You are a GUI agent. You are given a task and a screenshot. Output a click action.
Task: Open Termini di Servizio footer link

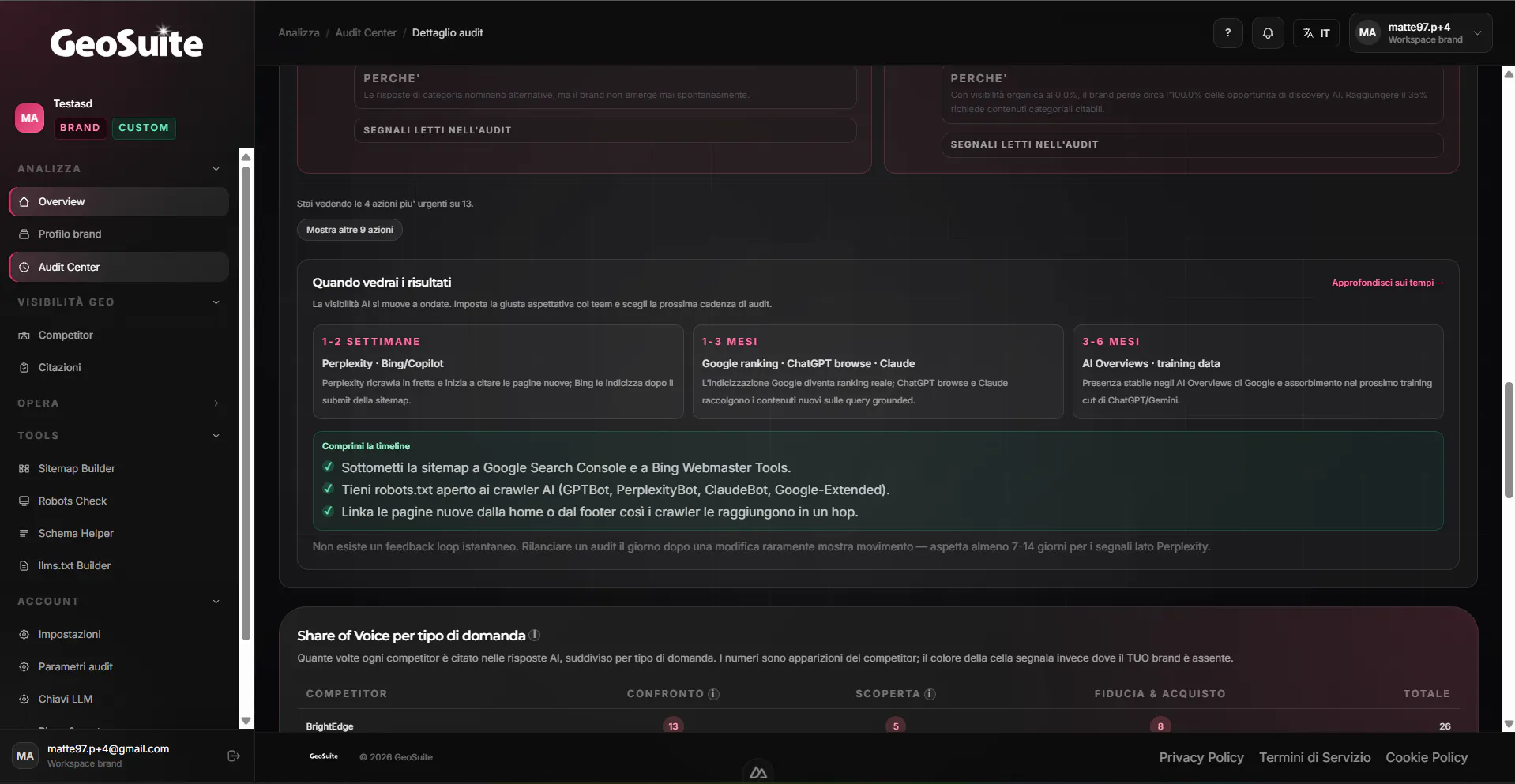point(1314,757)
